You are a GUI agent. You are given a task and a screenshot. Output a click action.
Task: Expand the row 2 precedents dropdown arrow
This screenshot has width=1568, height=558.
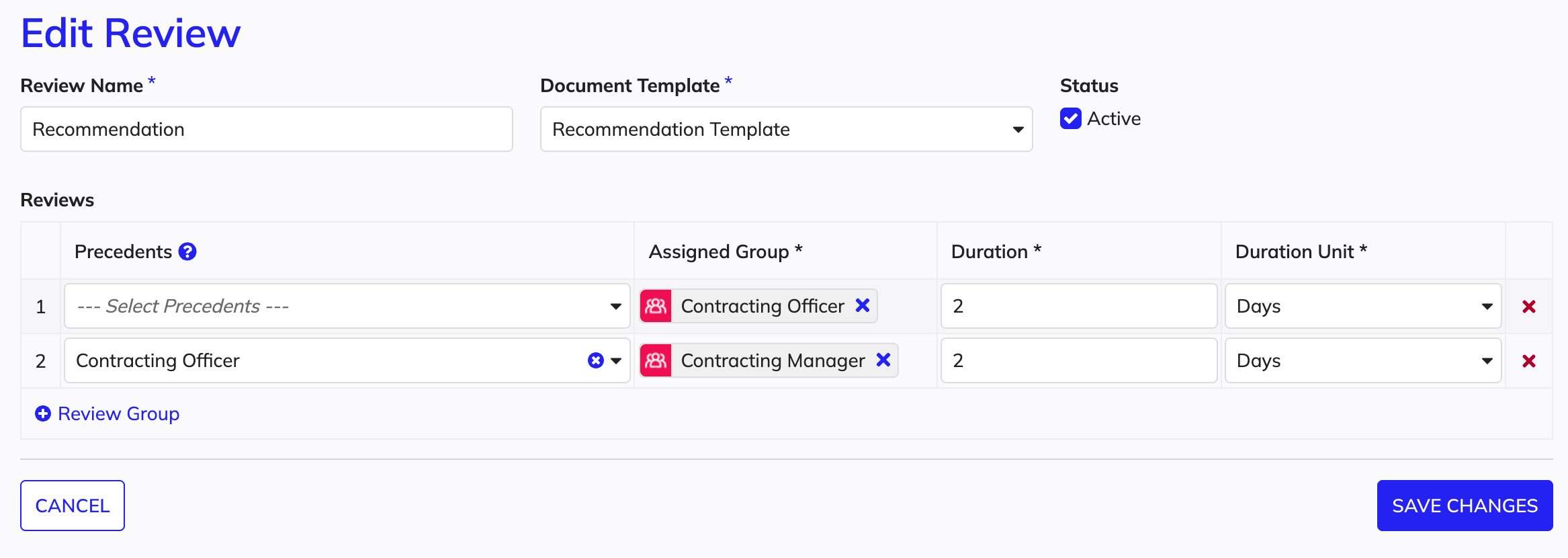(616, 361)
